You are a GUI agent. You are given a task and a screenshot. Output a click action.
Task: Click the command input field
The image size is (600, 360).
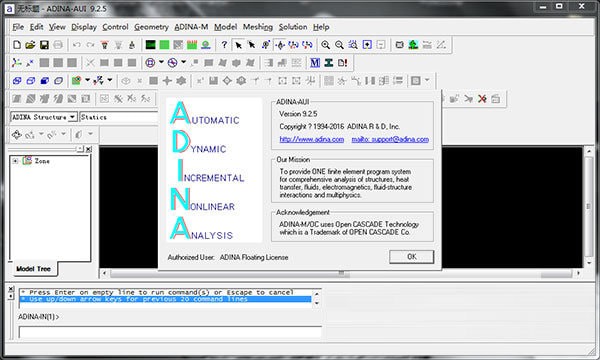[170, 332]
